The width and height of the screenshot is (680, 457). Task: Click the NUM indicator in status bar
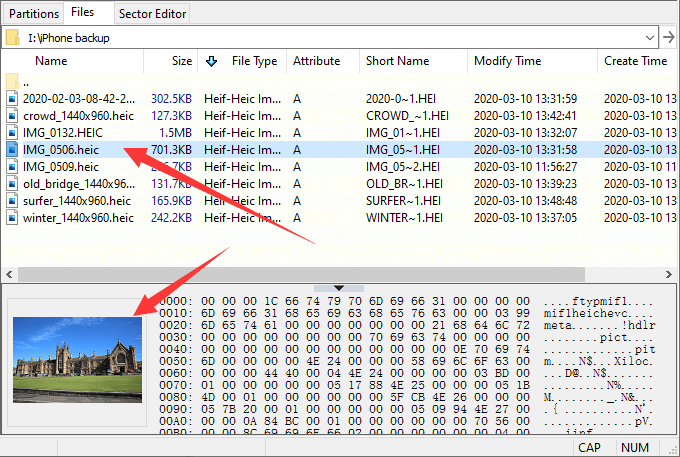tap(635, 447)
